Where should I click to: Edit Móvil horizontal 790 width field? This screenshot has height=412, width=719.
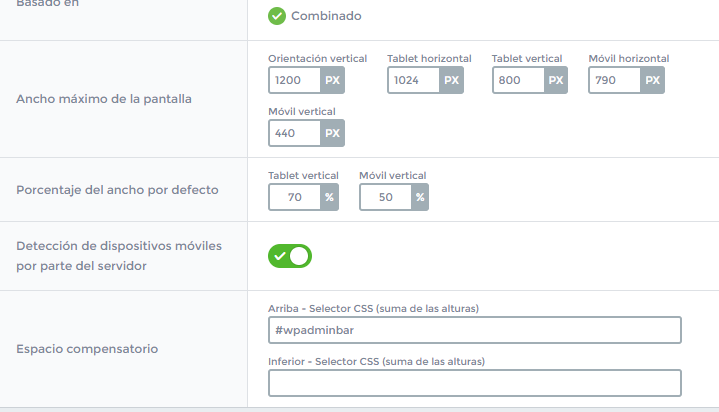point(614,80)
